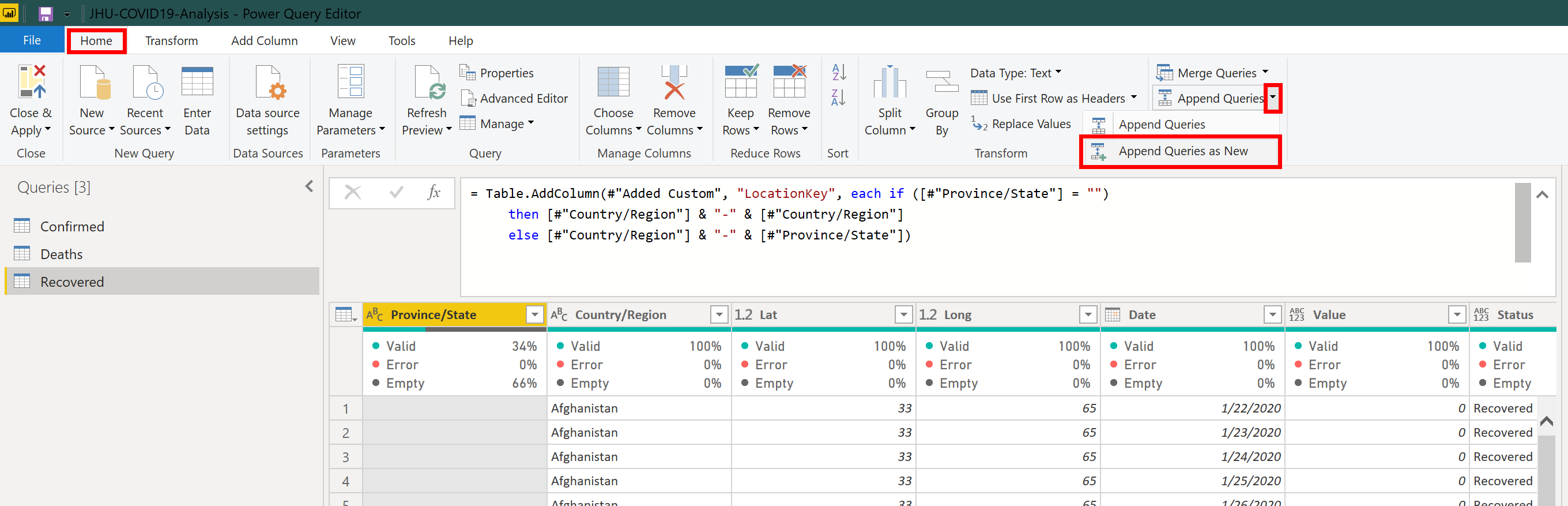Open the Merge Queries dropdown
The height and width of the screenshot is (506, 1568).
[1265, 73]
